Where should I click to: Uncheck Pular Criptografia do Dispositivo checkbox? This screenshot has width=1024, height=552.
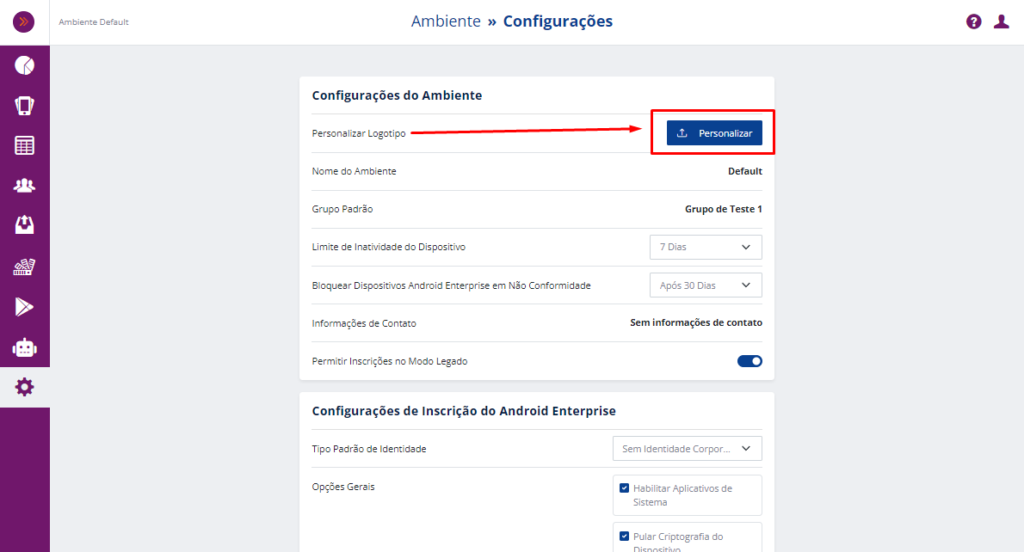coord(624,536)
